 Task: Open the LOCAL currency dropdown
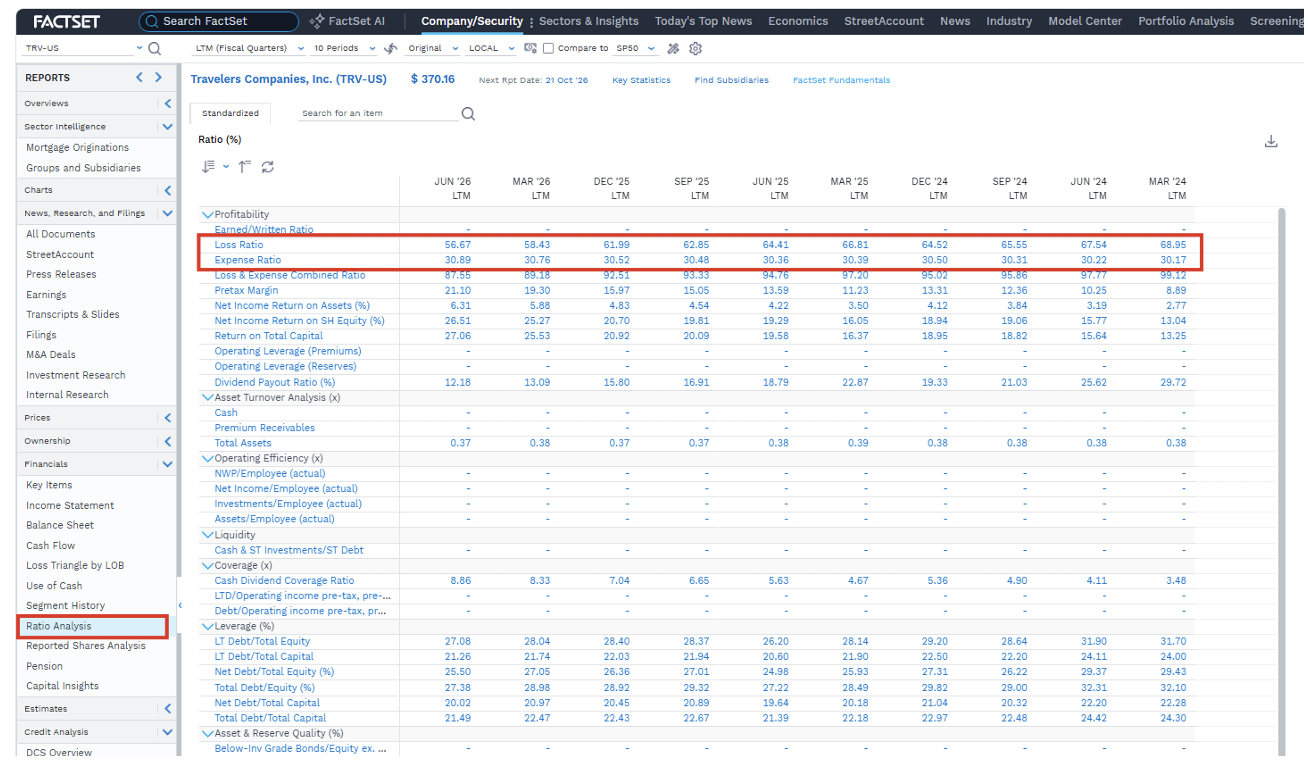click(512, 48)
